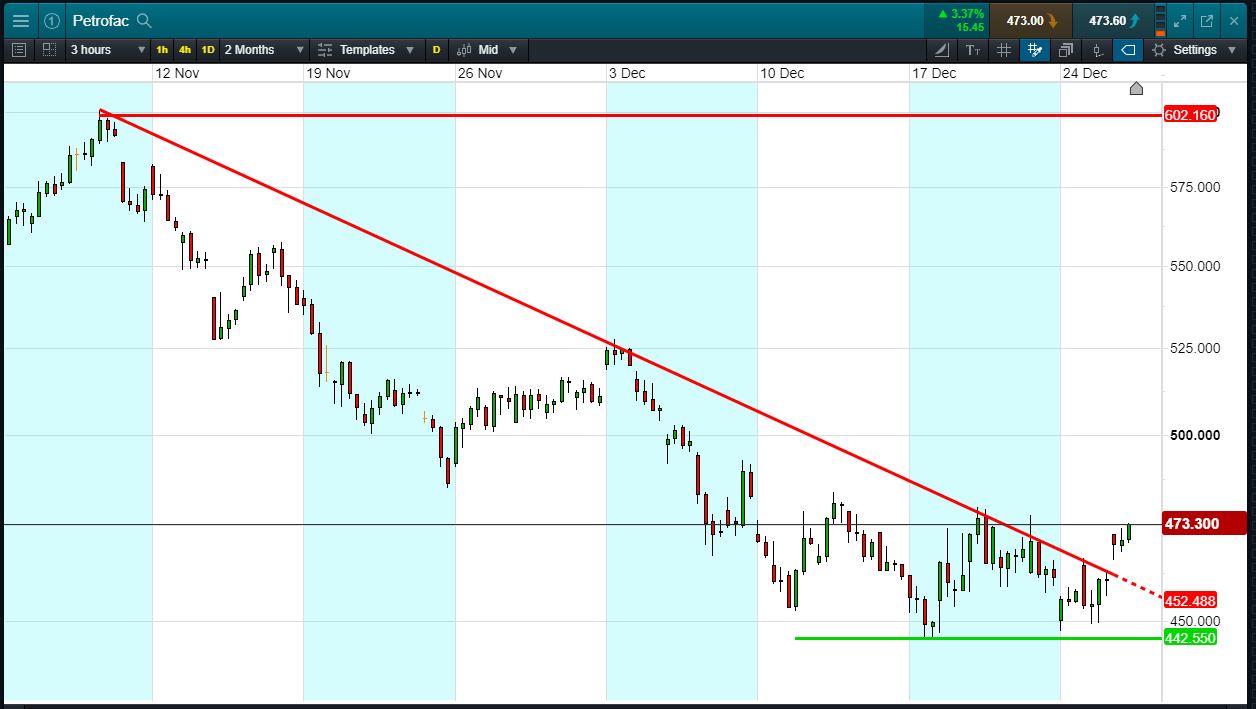Viewport: 1256px width, 709px height.
Task: Switch to the 4h timeframe
Action: tap(185, 49)
